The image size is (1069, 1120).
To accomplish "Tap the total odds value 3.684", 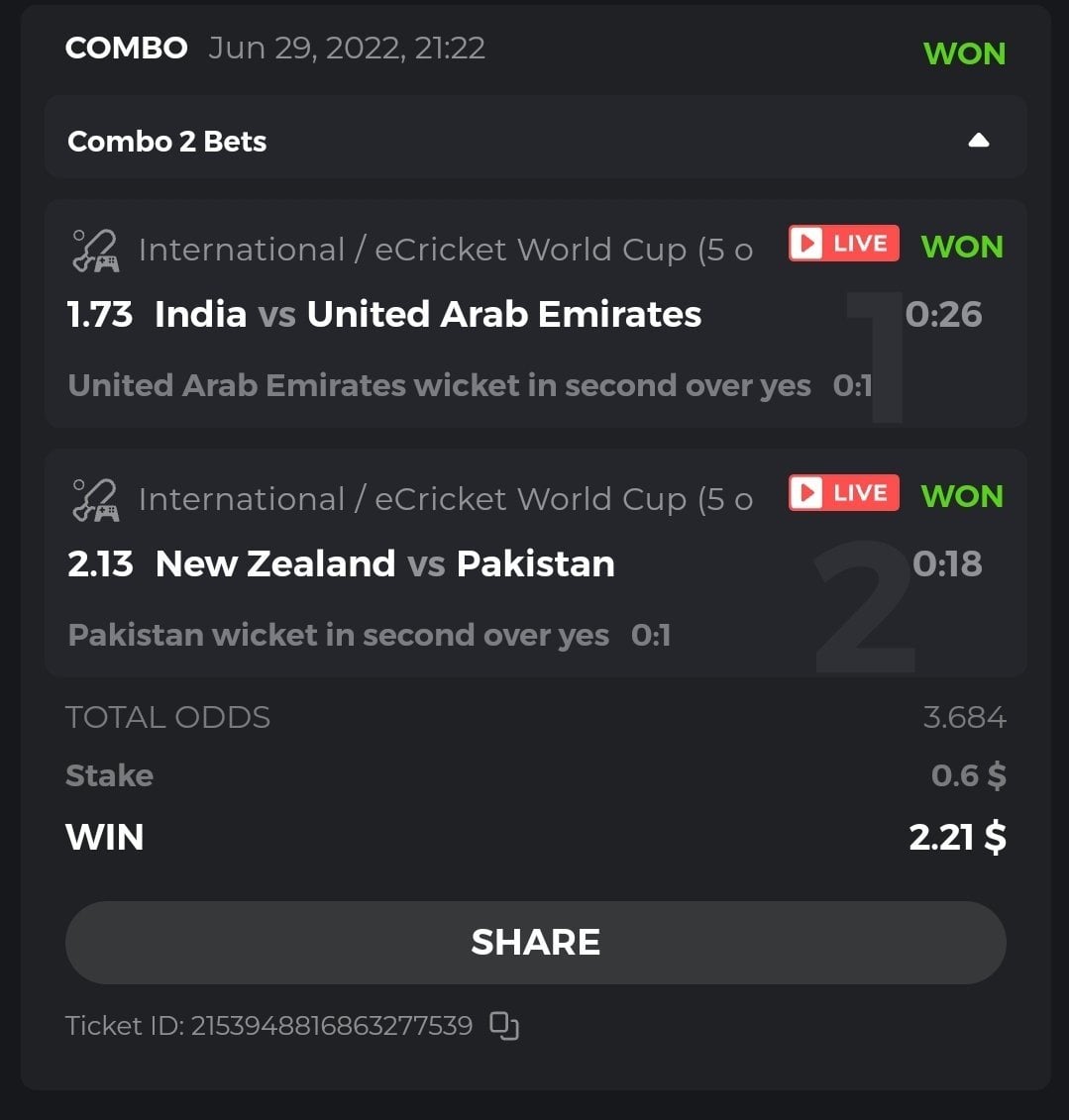I will tap(964, 717).
